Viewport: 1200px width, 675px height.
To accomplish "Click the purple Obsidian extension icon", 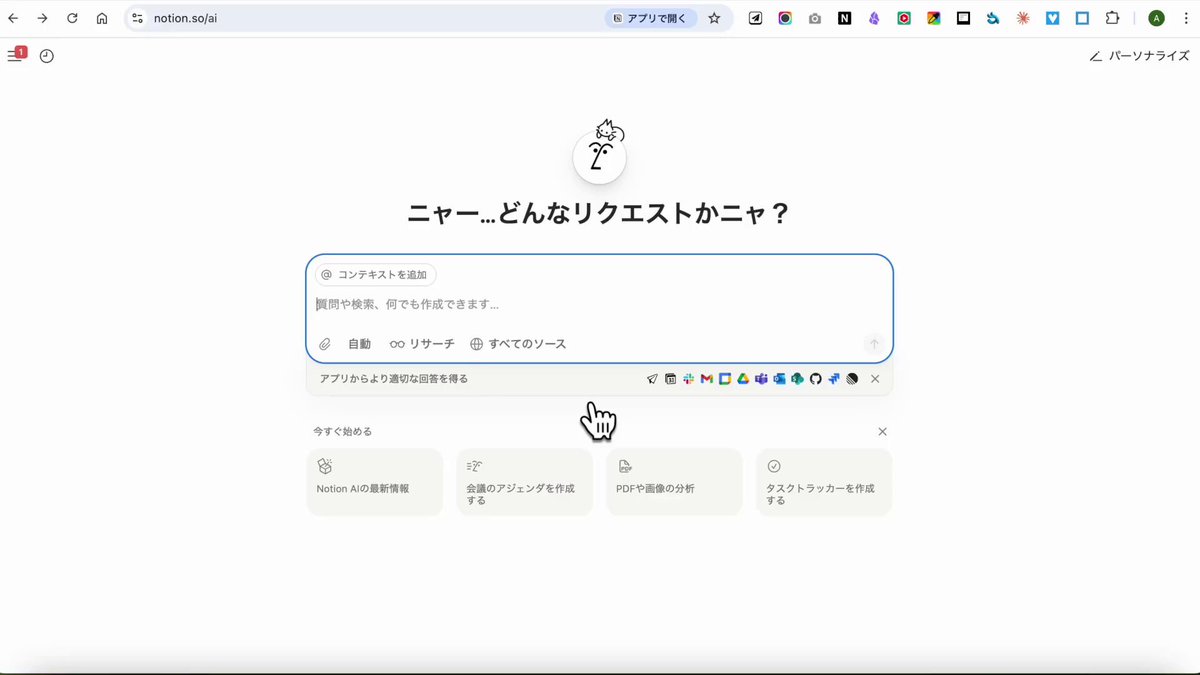I will pos(874,18).
